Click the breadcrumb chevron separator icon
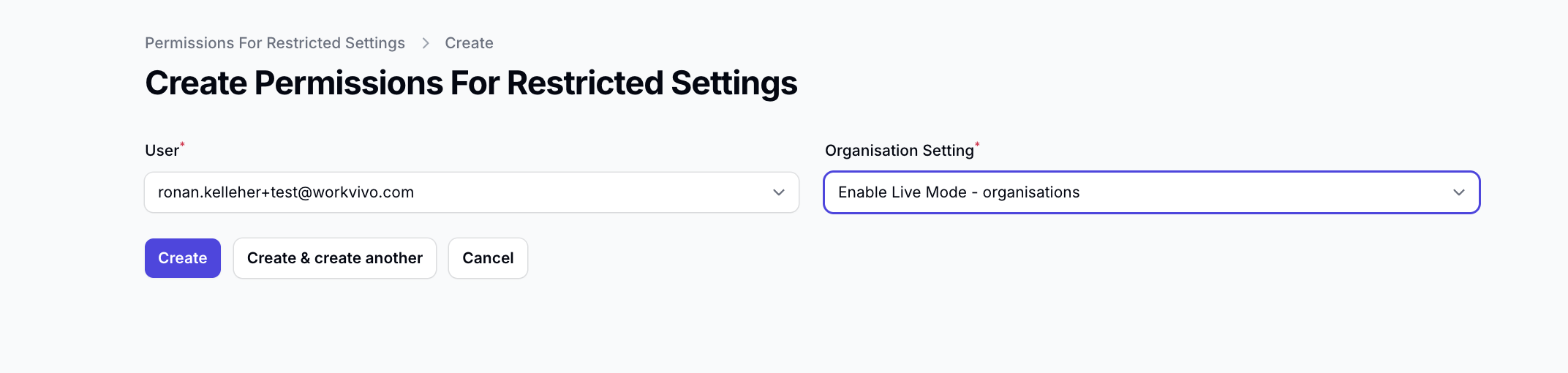This screenshot has height=373, width=1568. point(425,43)
